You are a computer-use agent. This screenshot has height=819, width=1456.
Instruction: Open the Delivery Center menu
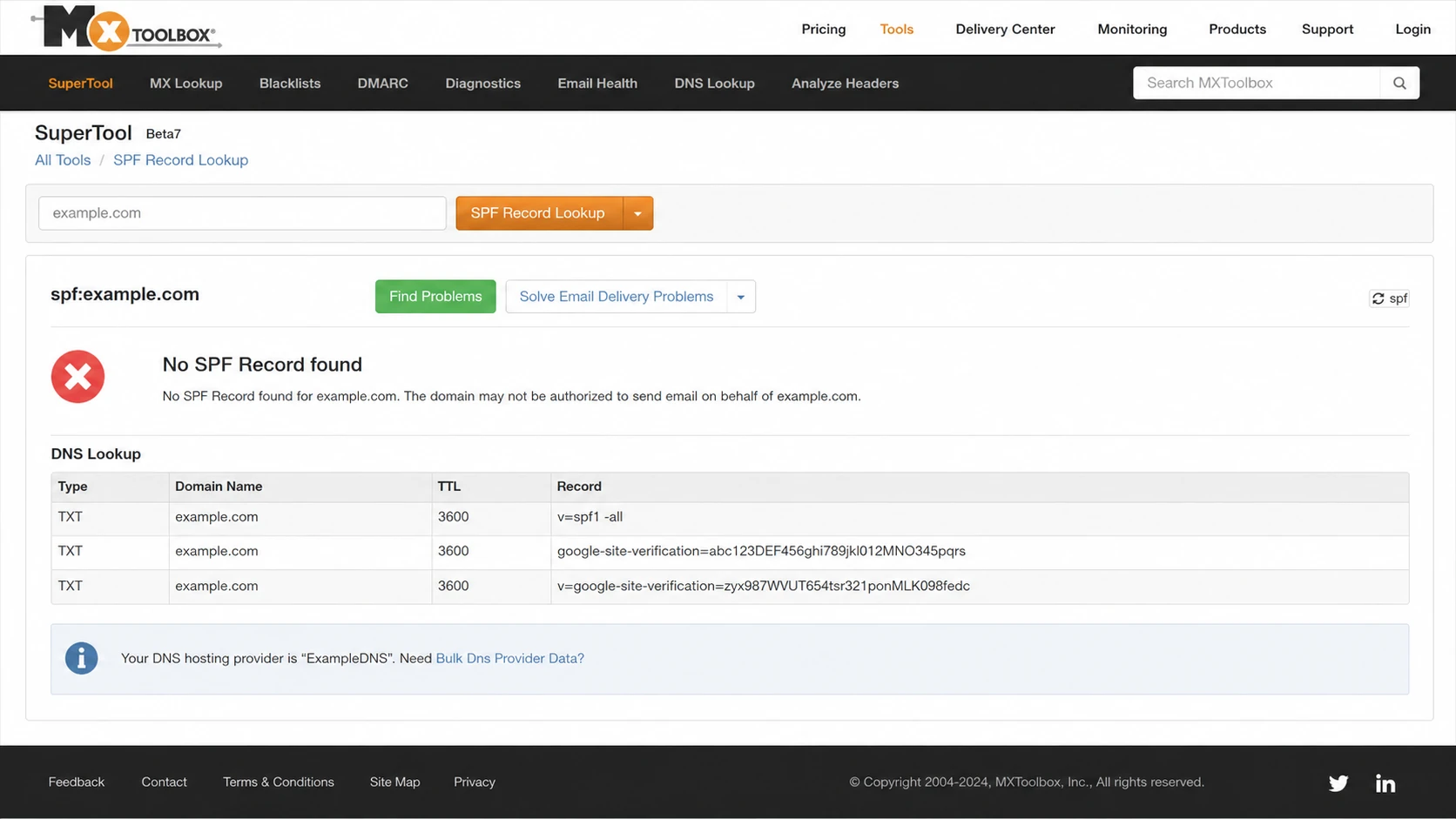coord(1005,29)
